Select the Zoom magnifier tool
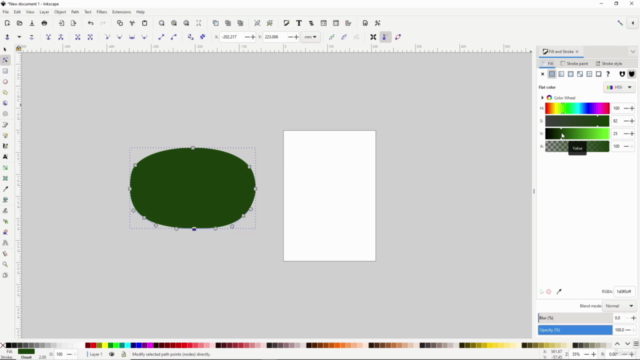This screenshot has height=360, width=640. pos(5,264)
